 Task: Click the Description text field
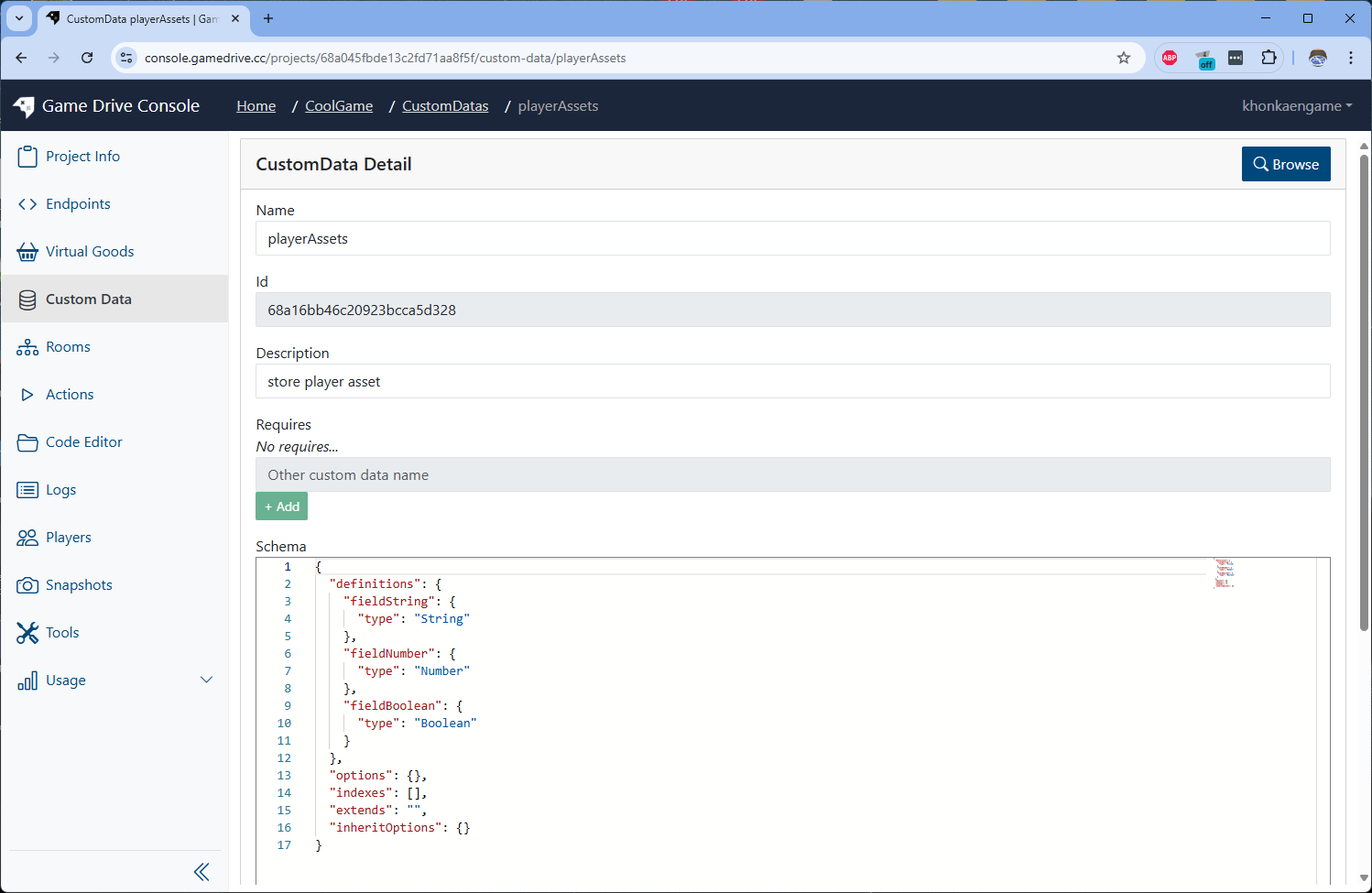click(792, 382)
